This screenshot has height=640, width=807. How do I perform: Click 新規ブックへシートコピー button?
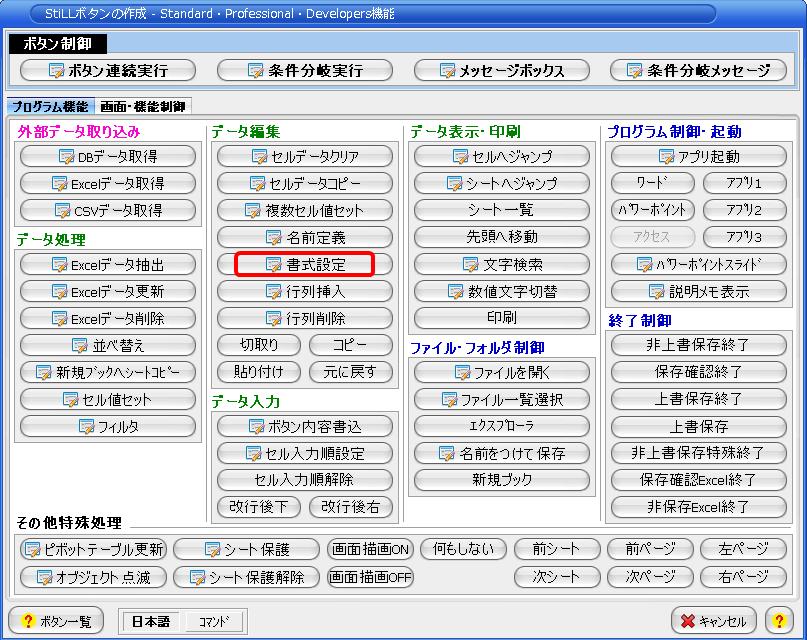coord(108,372)
